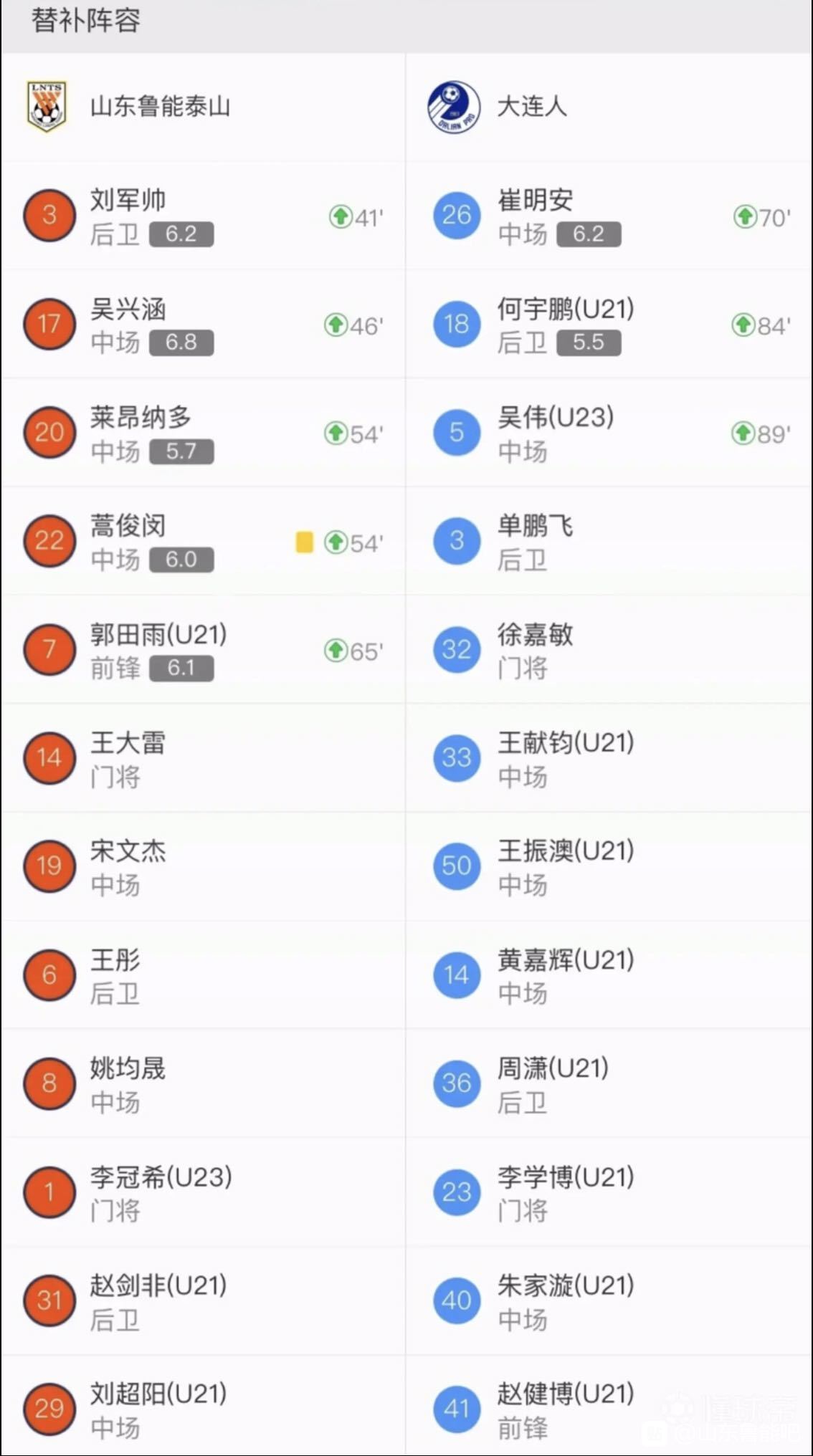Select the blue number 5 badge for 吴伟

[457, 432]
